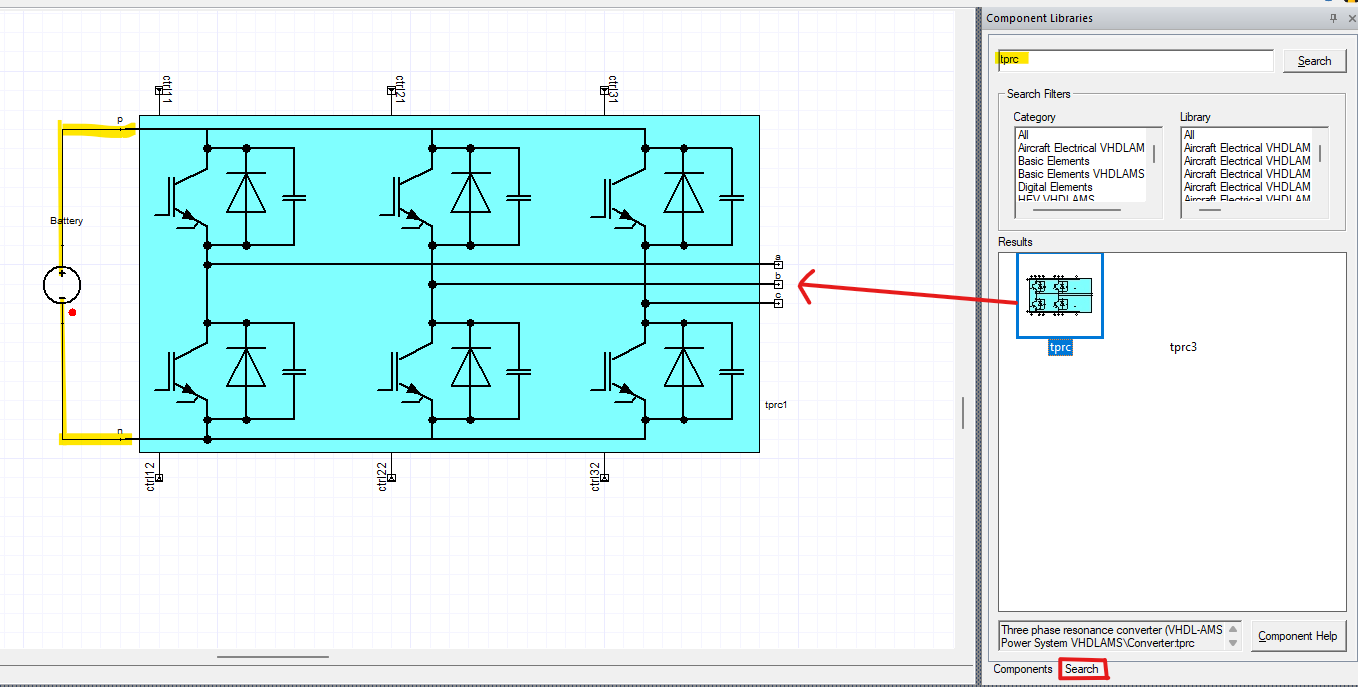Image resolution: width=1358 pixels, height=687 pixels.
Task: Click the Search button
Action: pos(1314,60)
